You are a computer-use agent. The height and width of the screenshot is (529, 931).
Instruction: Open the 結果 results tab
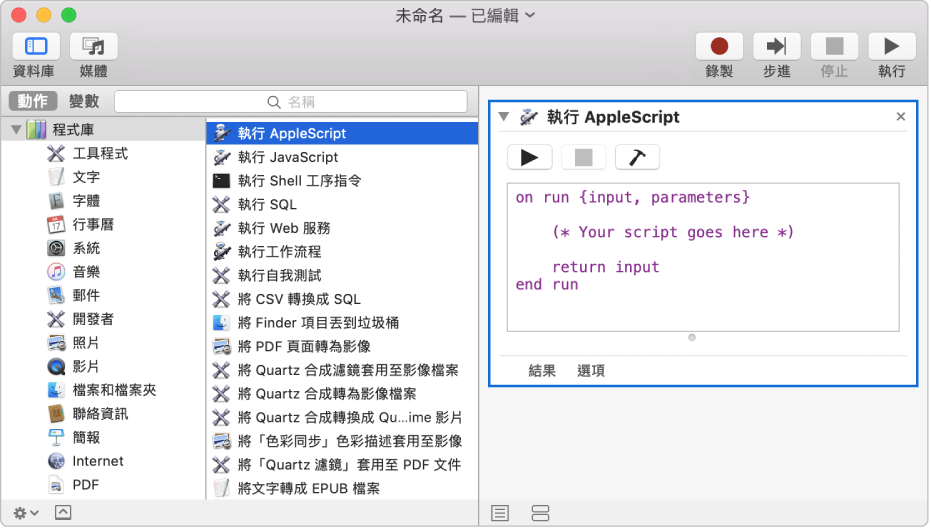542,371
